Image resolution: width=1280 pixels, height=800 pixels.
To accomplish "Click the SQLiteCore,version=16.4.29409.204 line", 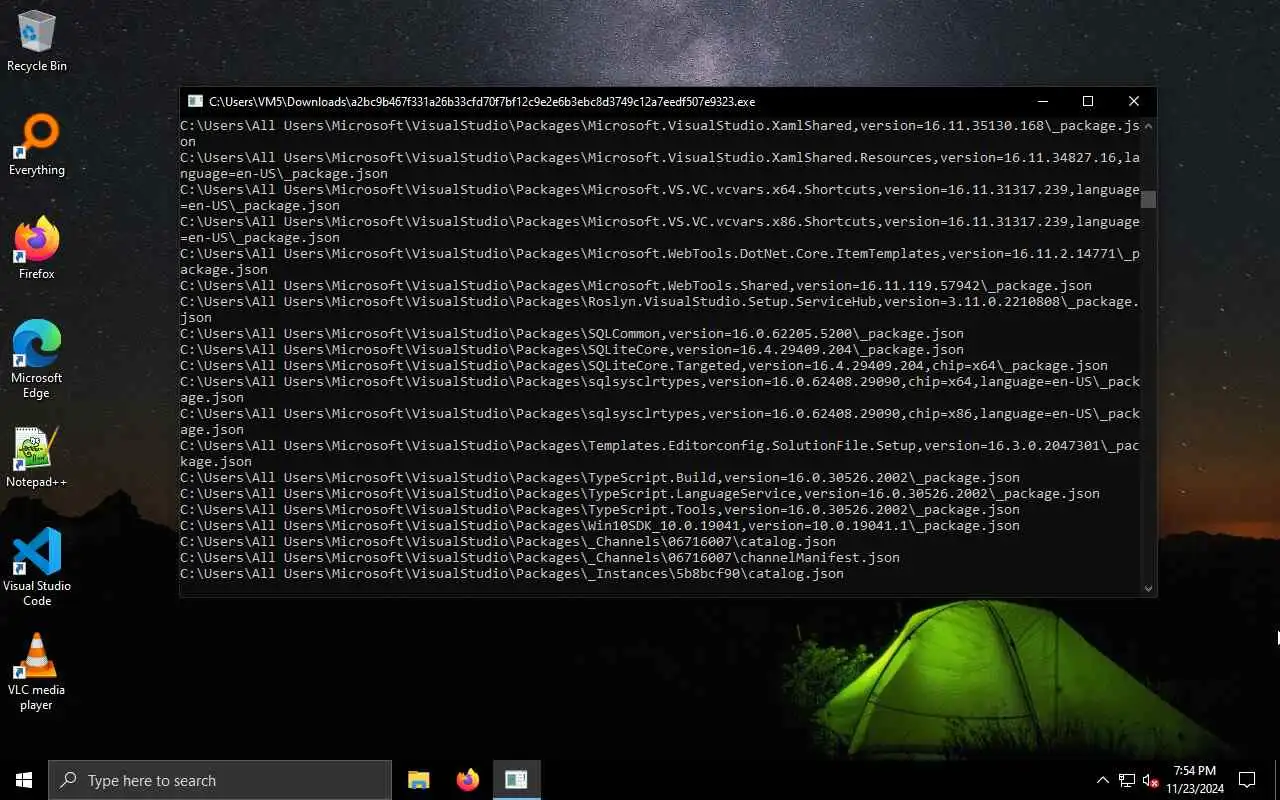I will pyautogui.click(x=572, y=350).
